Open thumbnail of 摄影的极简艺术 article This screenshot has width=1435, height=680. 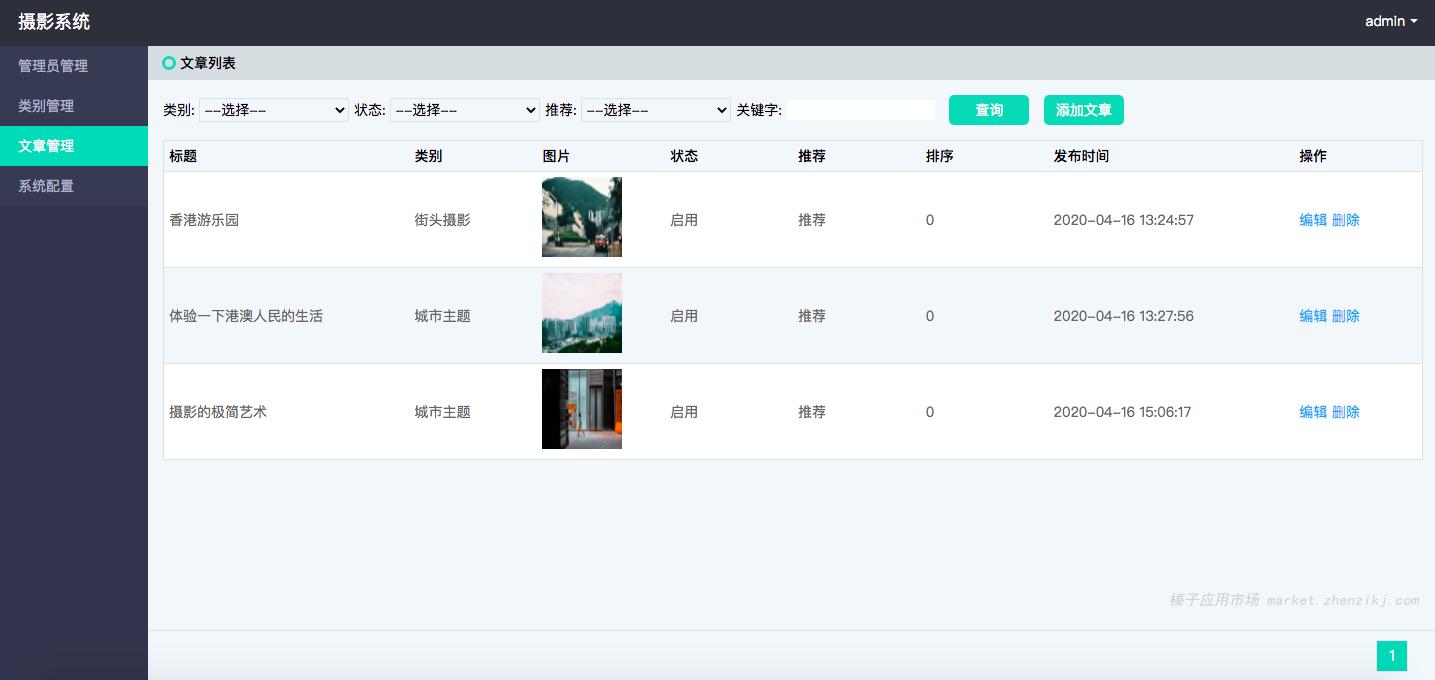click(581, 409)
